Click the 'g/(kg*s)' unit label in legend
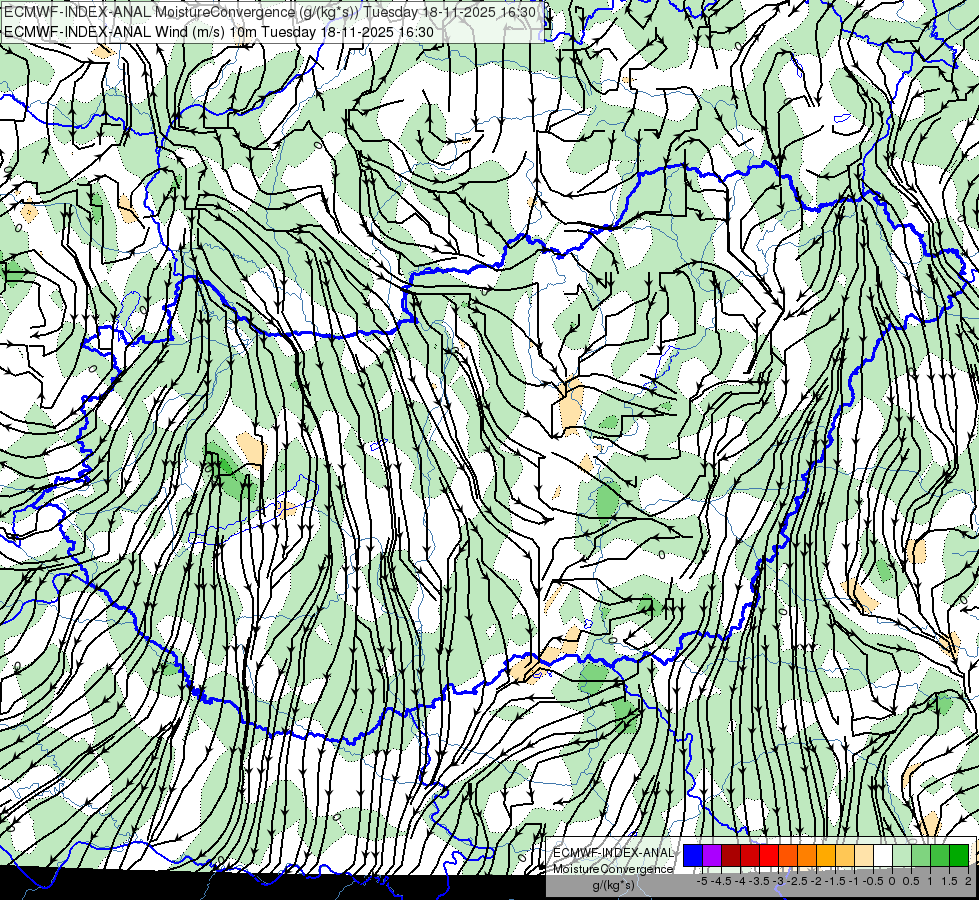This screenshot has height=900, width=979. [614, 885]
